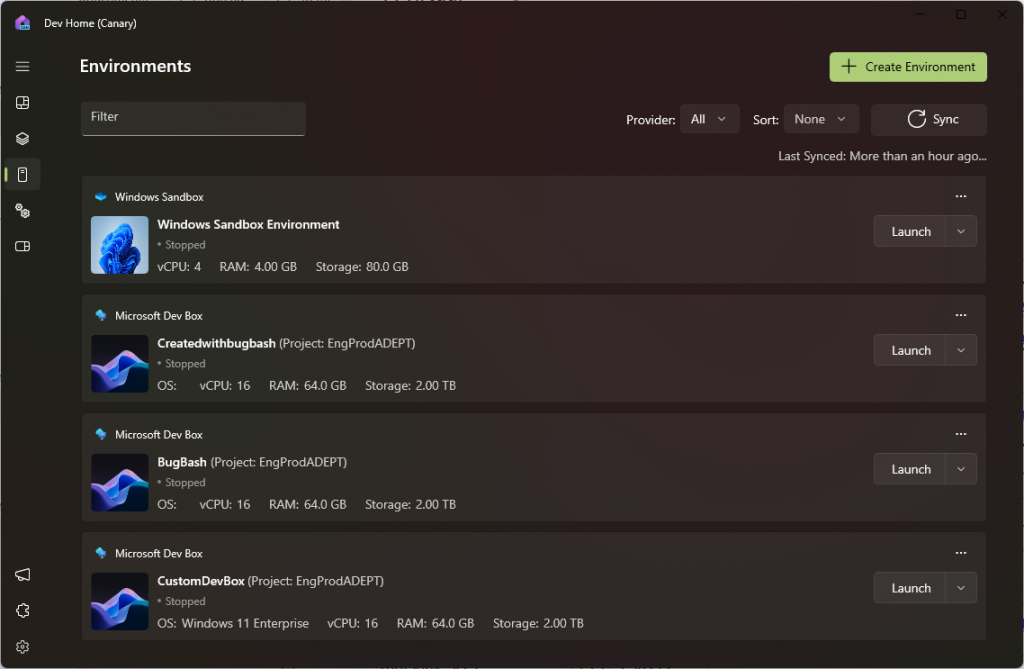Click inside the Filter text field
1024x669 pixels.
pyautogui.click(x=193, y=119)
